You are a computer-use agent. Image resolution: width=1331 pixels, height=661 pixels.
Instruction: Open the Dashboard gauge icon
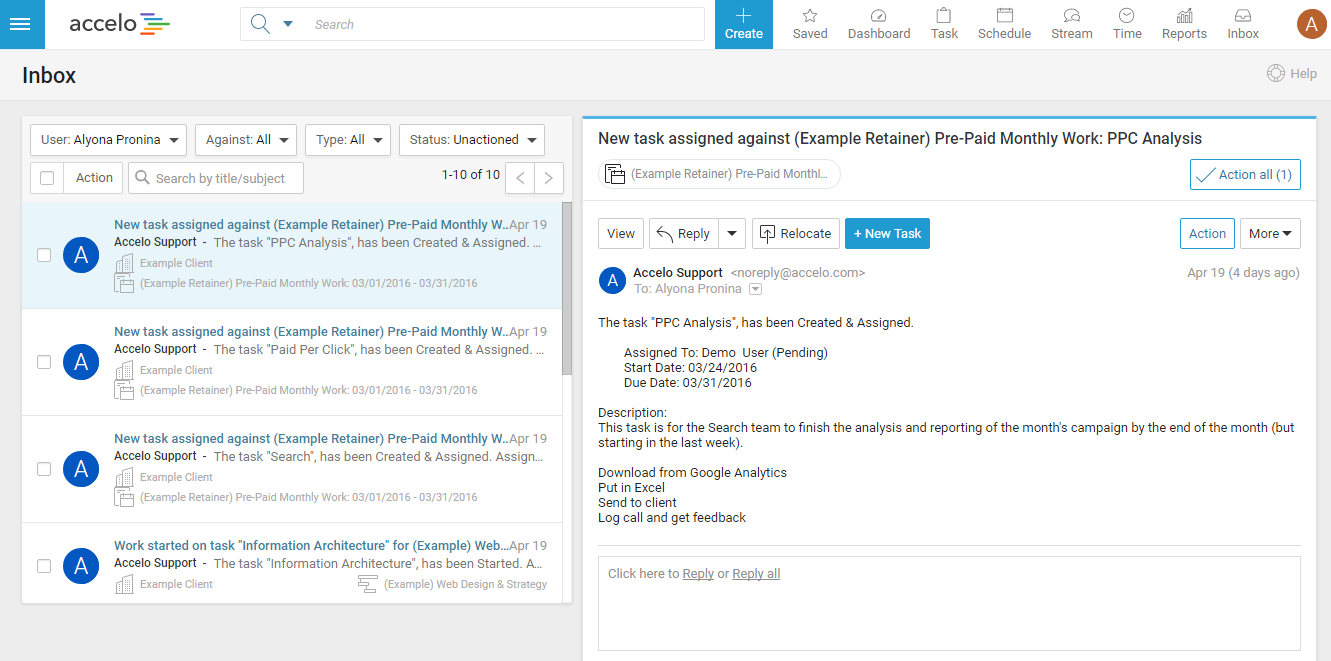click(879, 16)
